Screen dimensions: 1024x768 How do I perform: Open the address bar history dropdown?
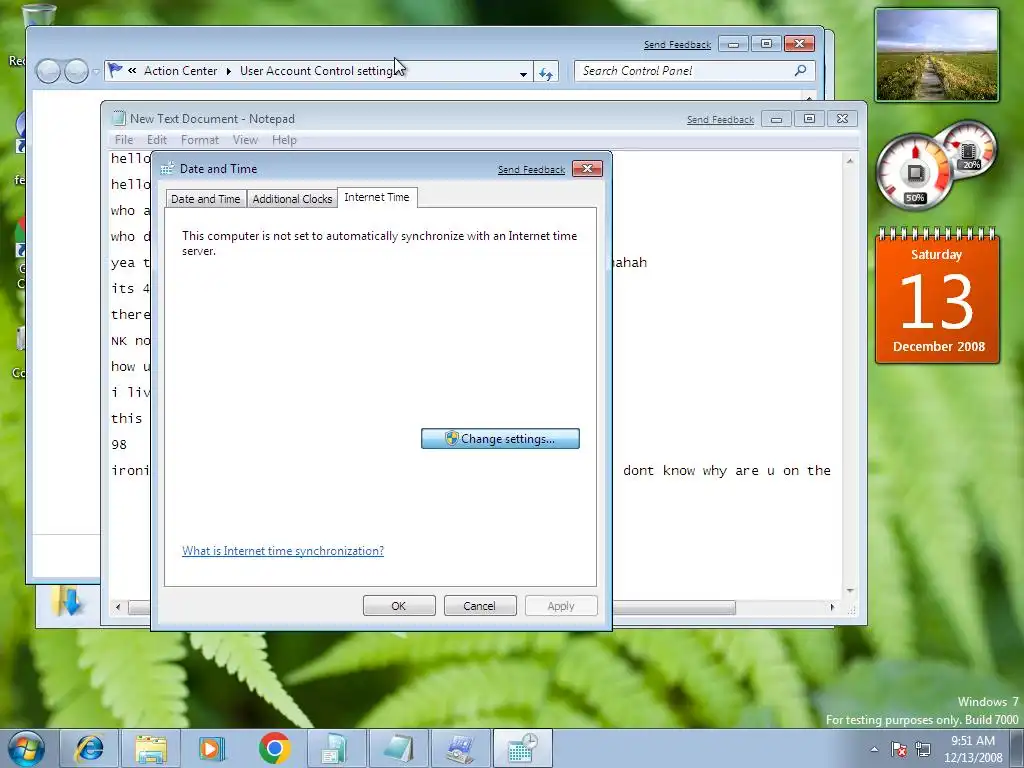tap(523, 74)
